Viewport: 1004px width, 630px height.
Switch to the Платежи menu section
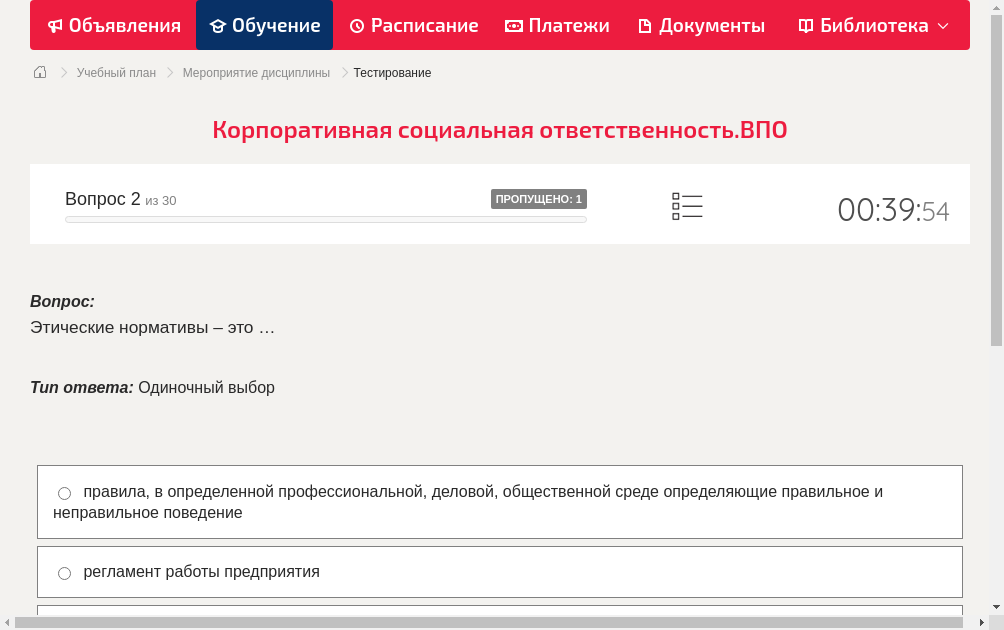[557, 25]
